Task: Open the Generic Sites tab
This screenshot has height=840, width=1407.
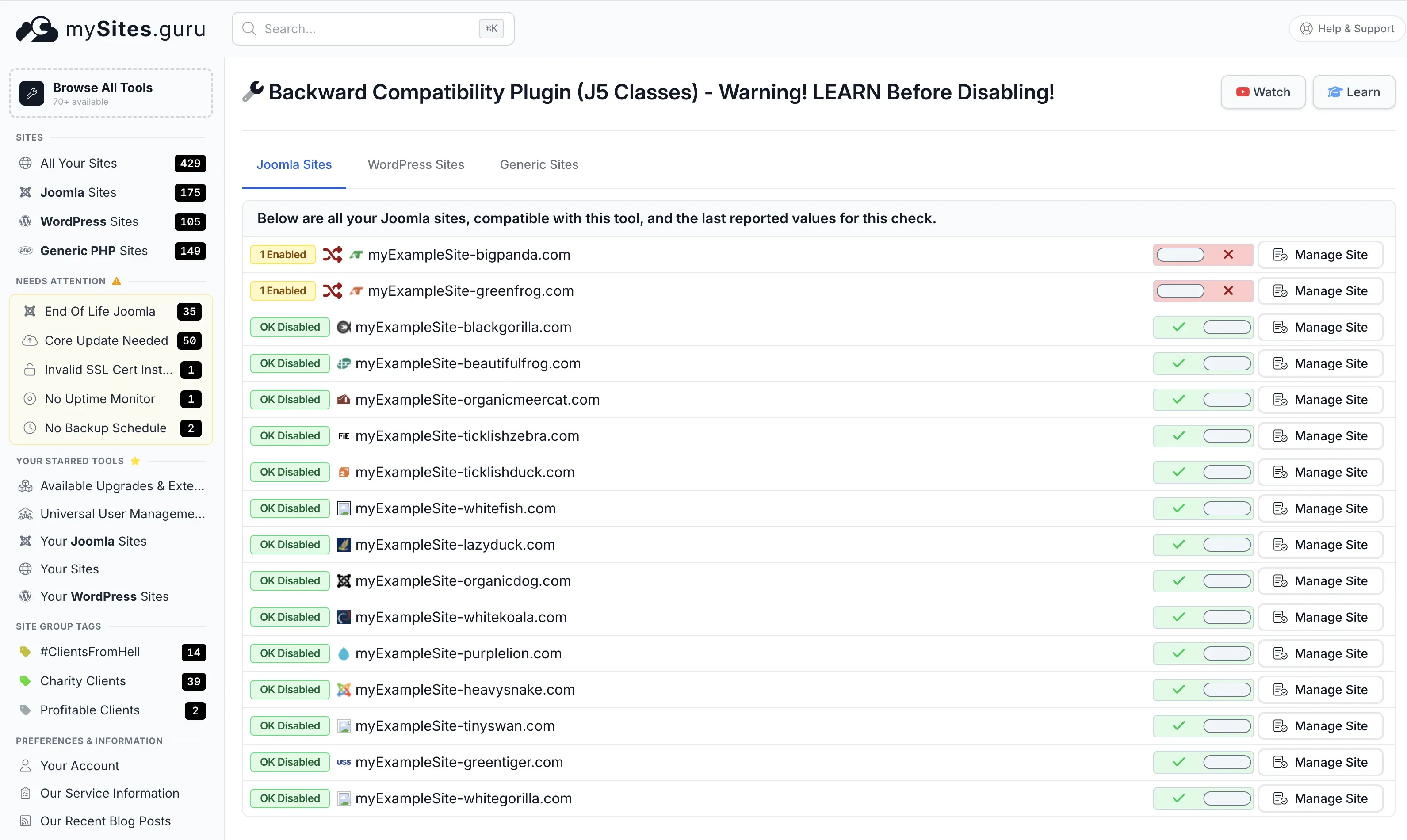Action: coord(539,164)
